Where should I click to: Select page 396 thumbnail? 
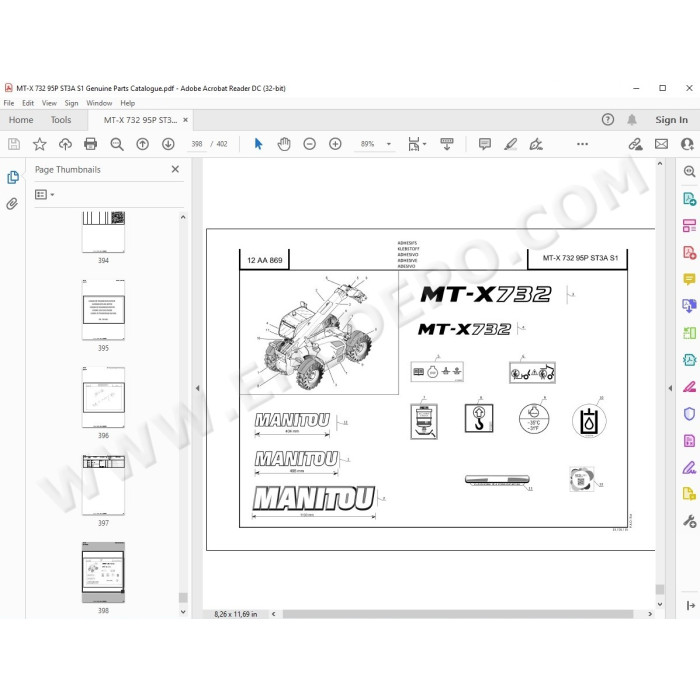[x=103, y=397]
